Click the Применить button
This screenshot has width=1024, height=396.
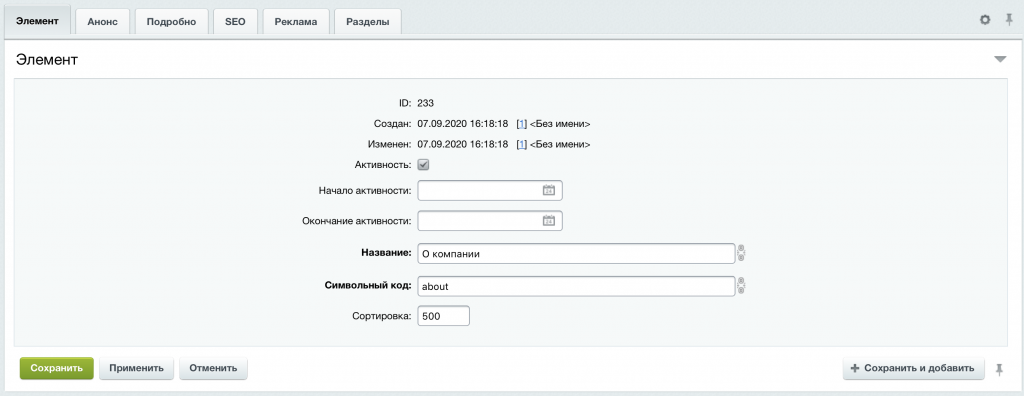tap(136, 368)
